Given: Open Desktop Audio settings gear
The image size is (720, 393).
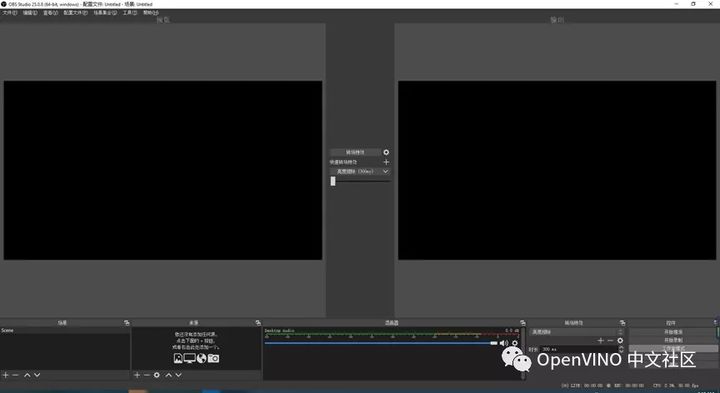Looking at the screenshot, I should [x=515, y=343].
